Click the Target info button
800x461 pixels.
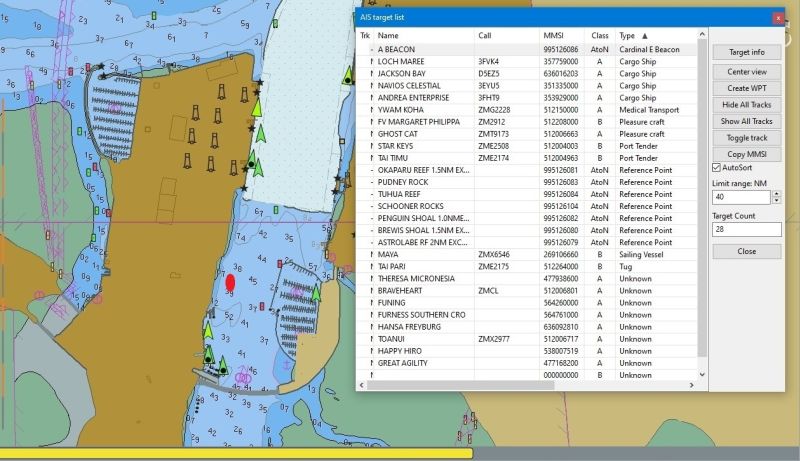(746, 52)
